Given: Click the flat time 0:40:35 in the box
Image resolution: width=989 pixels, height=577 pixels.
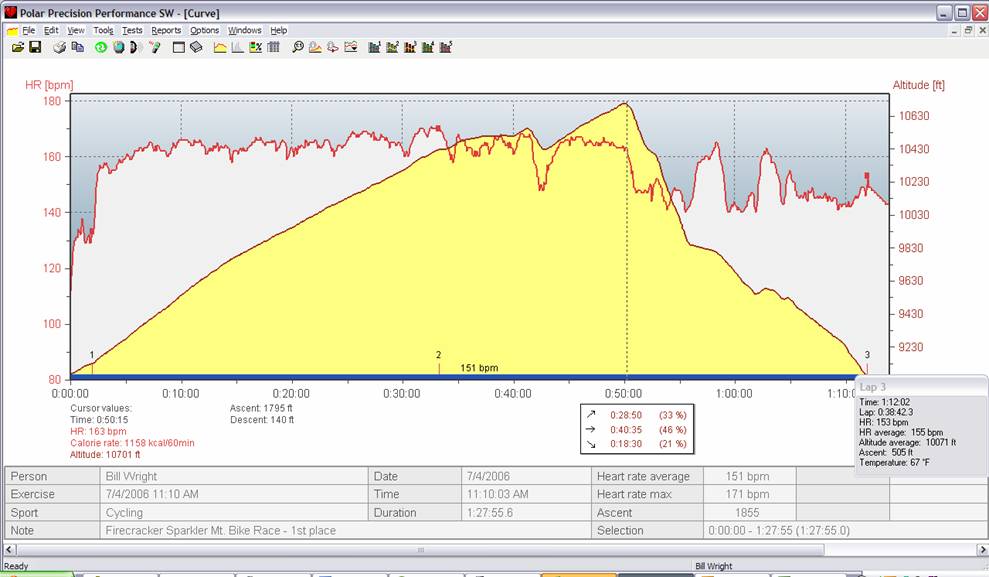Looking at the screenshot, I should [626, 429].
